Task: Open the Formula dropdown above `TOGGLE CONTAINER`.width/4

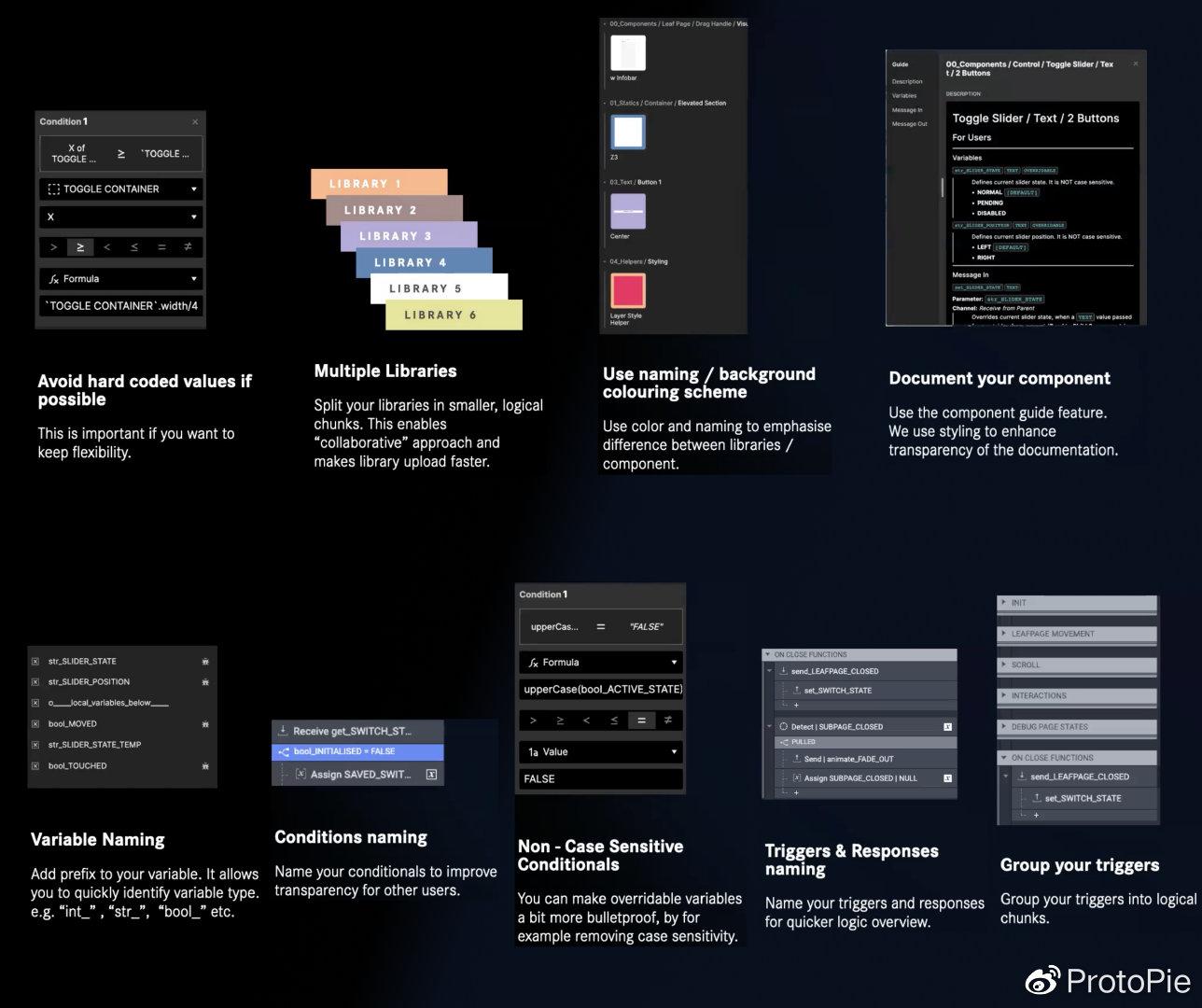Action: pos(121,279)
